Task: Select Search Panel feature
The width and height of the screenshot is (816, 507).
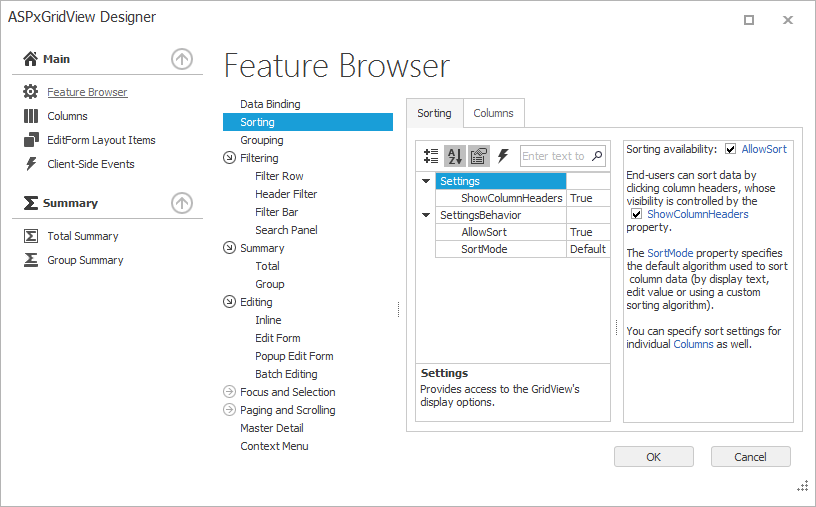Action: pyautogui.click(x=286, y=230)
